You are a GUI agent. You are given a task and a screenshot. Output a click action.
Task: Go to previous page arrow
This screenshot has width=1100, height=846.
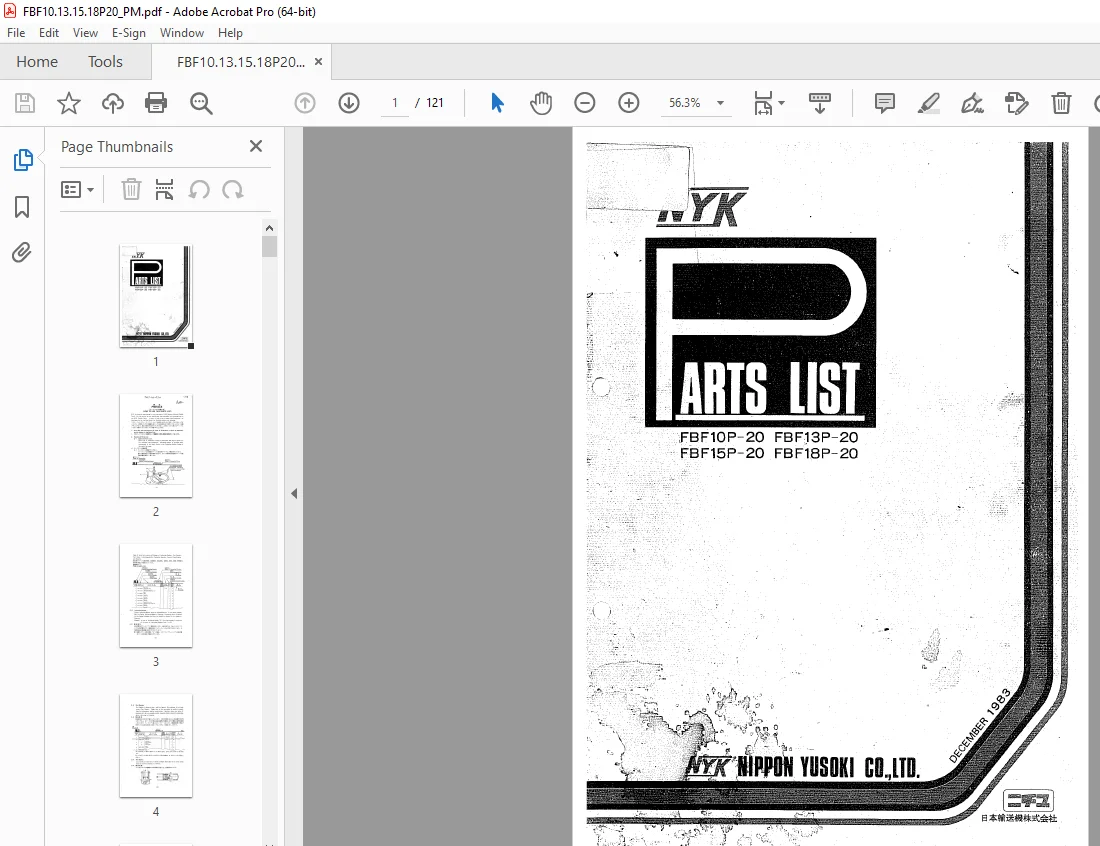[304, 103]
